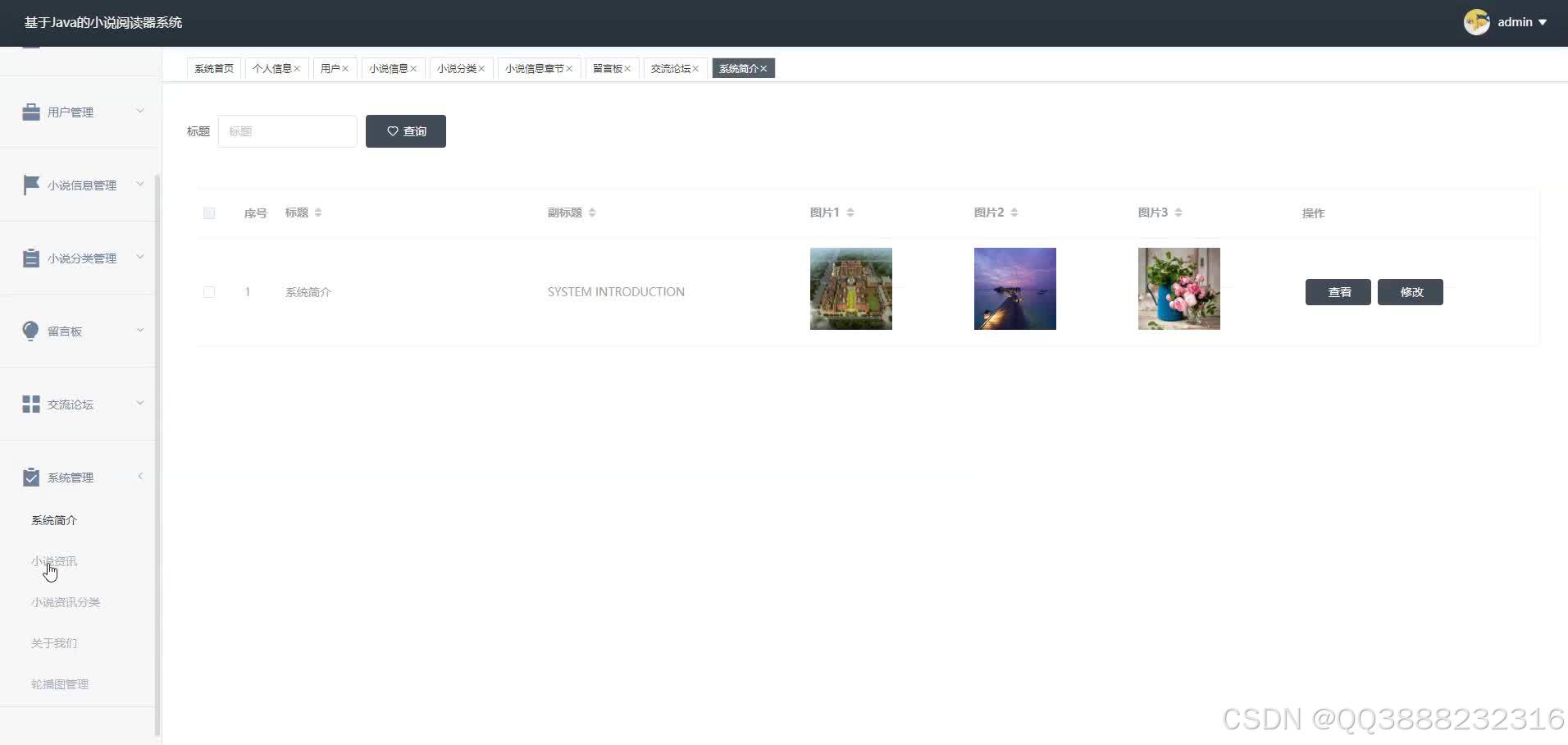This screenshot has height=745, width=1568.
Task: Click the 基于Java的小说阅读器系统 header title
Action: 103,23
